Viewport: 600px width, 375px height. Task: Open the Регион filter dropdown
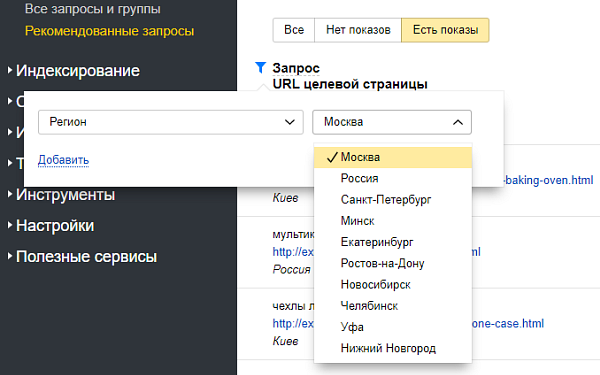[x=171, y=122]
